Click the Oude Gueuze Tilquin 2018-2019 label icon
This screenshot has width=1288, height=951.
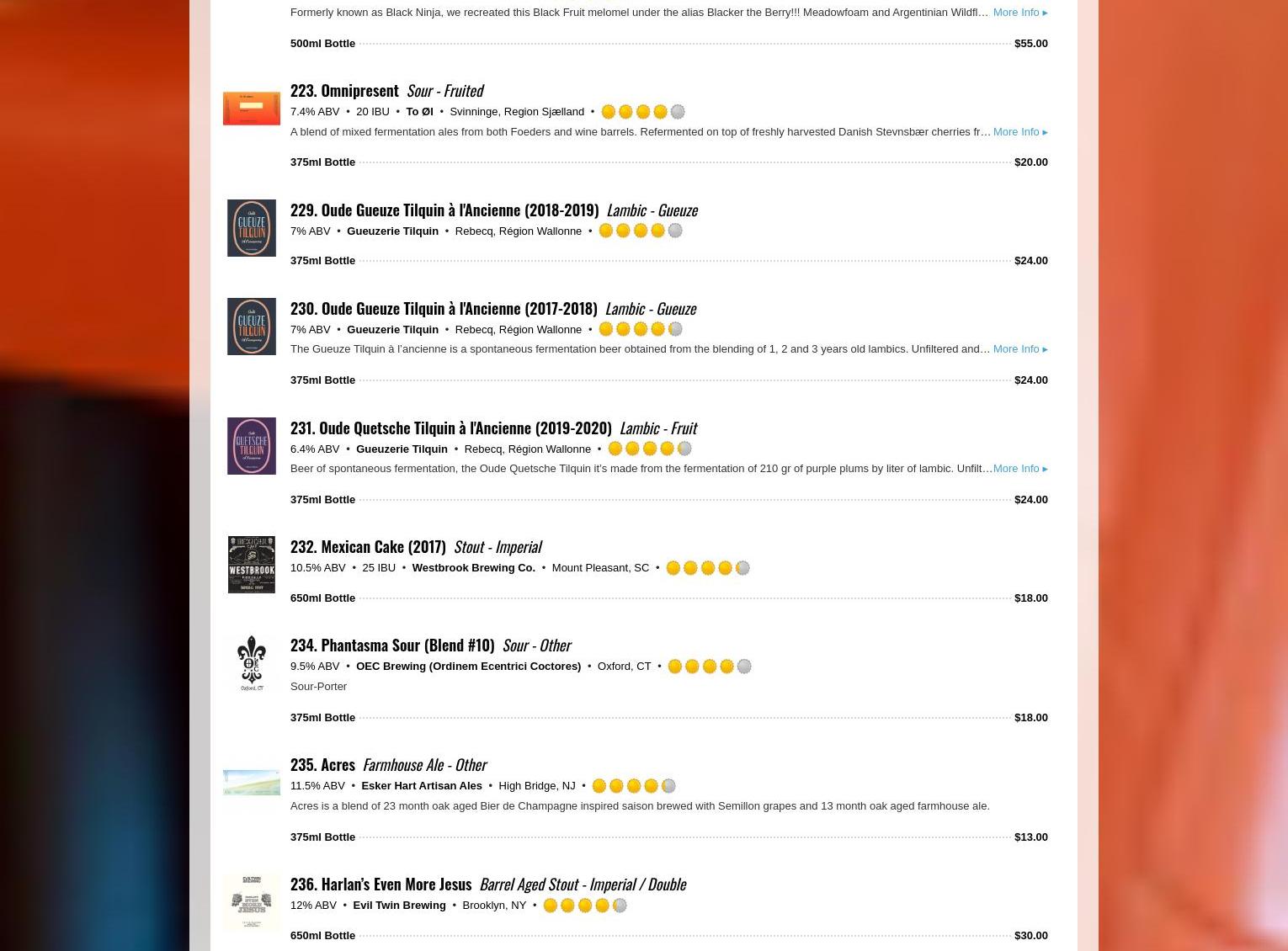pyautogui.click(x=251, y=228)
